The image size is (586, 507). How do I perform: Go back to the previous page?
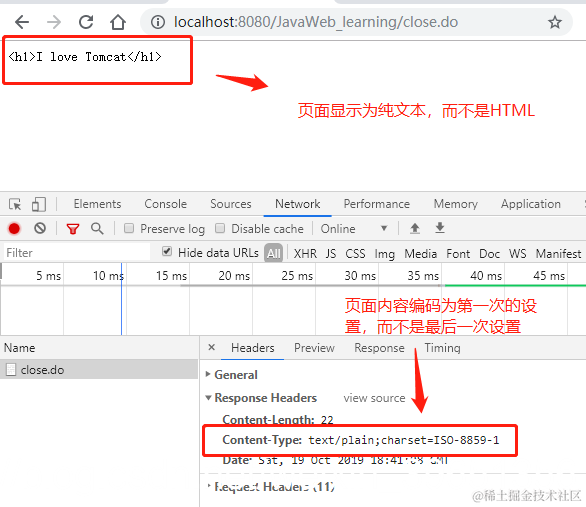tap(22, 22)
